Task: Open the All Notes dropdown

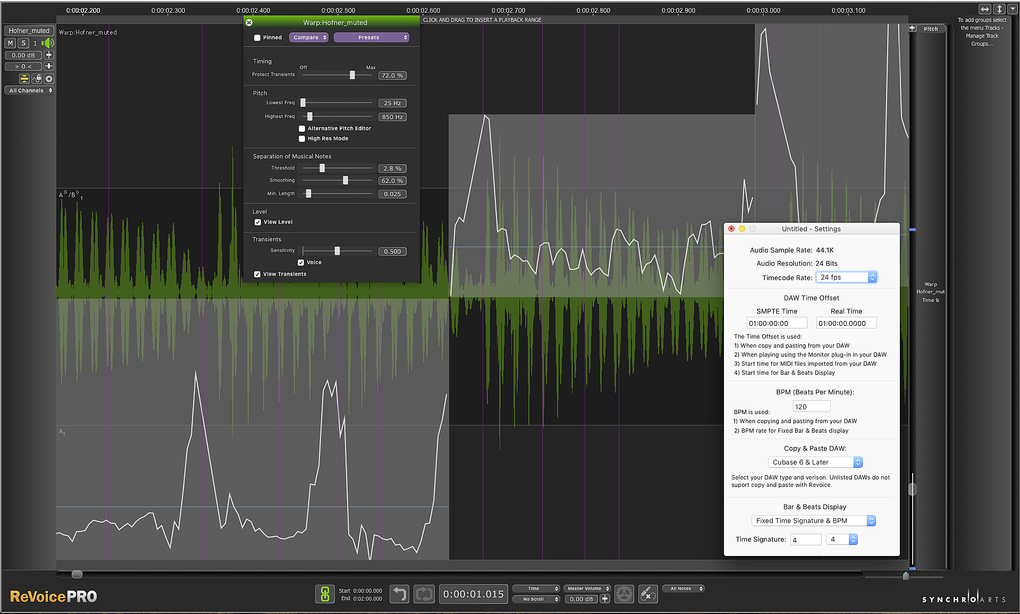Action: tap(684, 589)
